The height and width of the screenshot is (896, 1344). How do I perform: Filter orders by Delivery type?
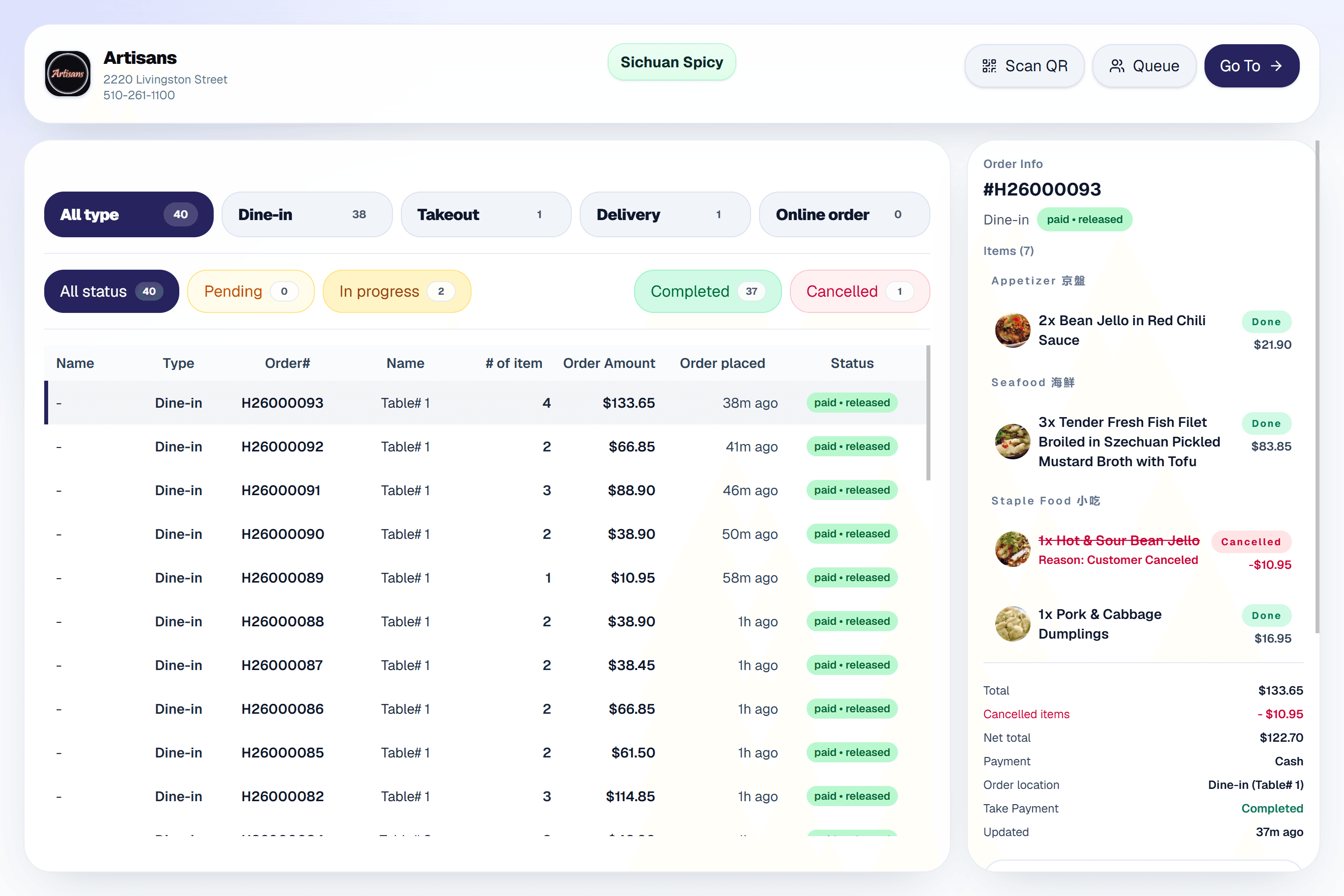pyautogui.click(x=665, y=214)
